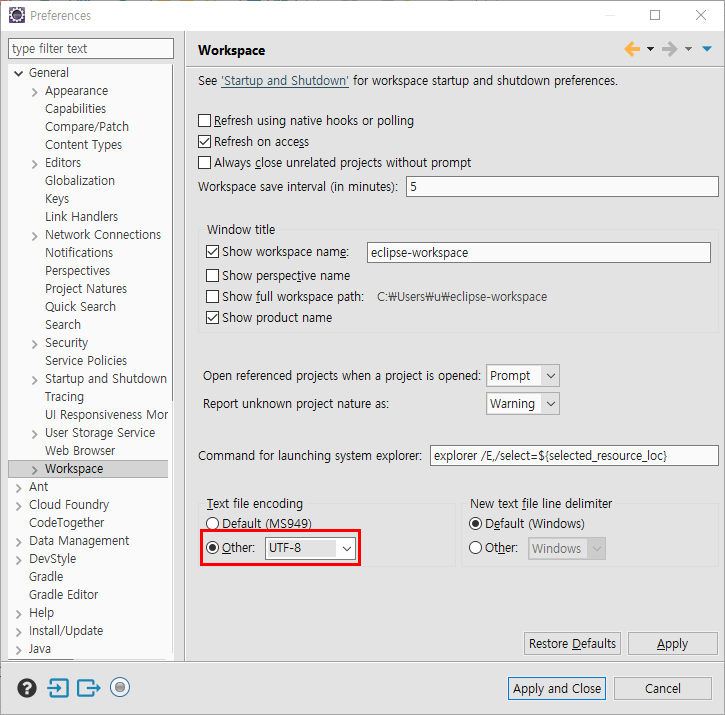Screen dimensions: 725x715
Task: Select Tracing preference page
Action: click(64, 397)
